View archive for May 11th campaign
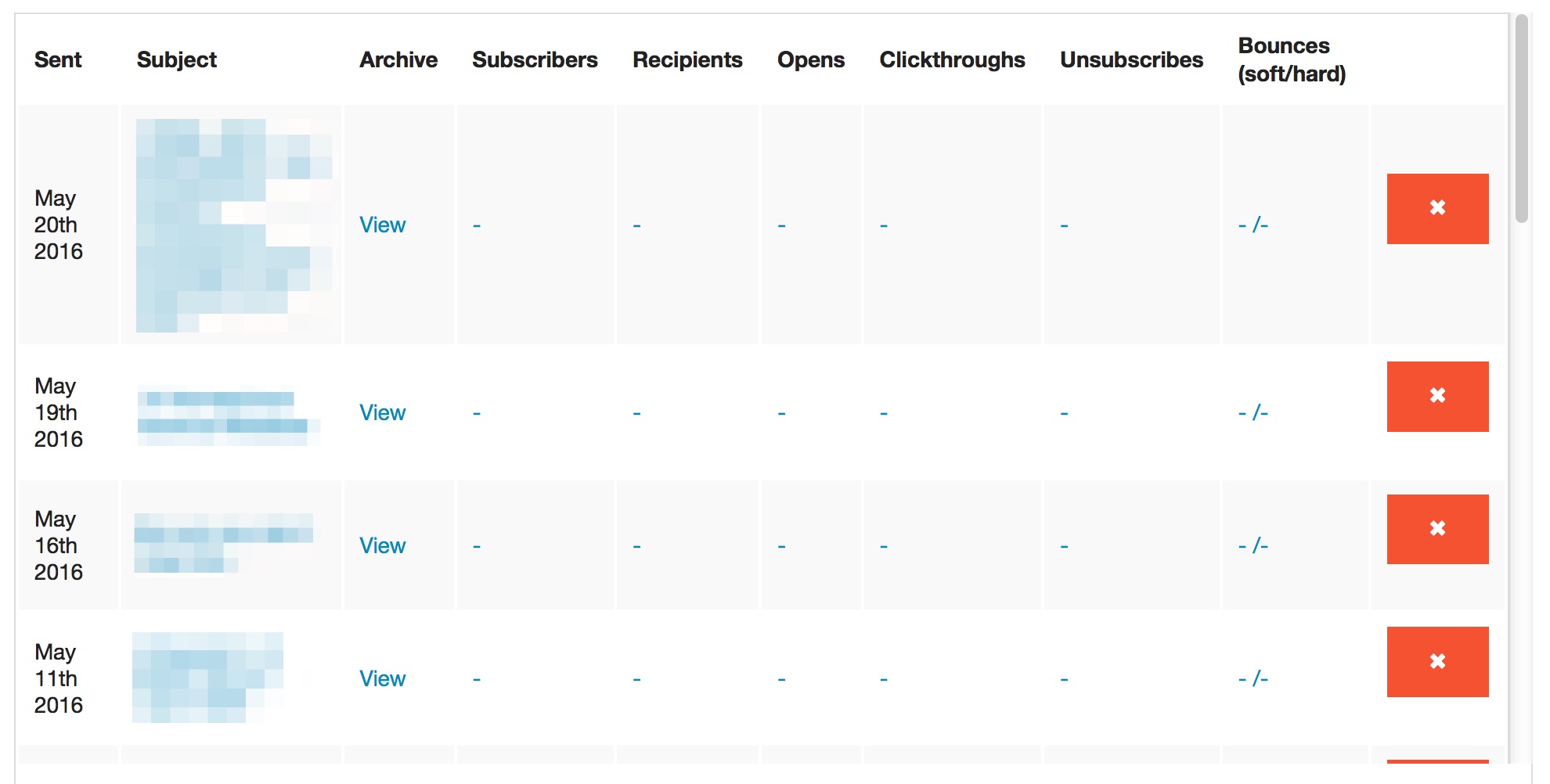This screenshot has width=1550, height=784. click(382, 679)
